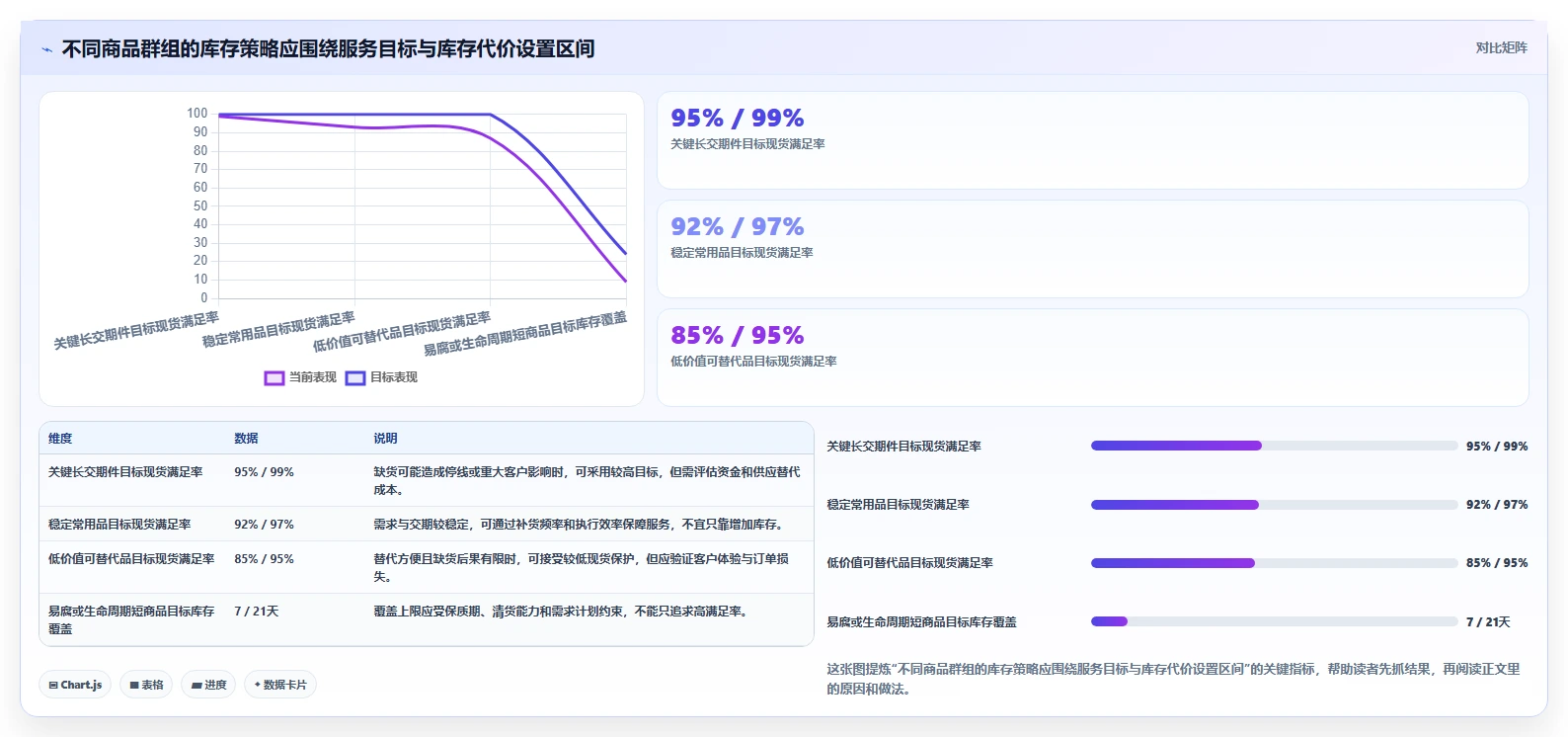Viewport: 1568px width, 737px height.
Task: Click the summary paragraph starting 这张图提炼
Action: coord(1173,679)
